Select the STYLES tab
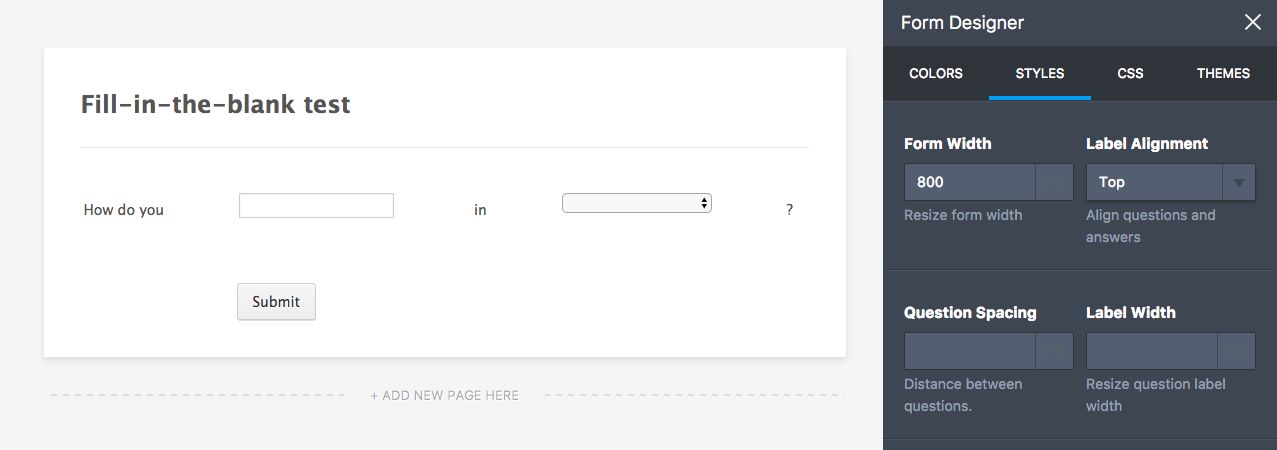The image size is (1277, 450). pyautogui.click(x=1040, y=73)
